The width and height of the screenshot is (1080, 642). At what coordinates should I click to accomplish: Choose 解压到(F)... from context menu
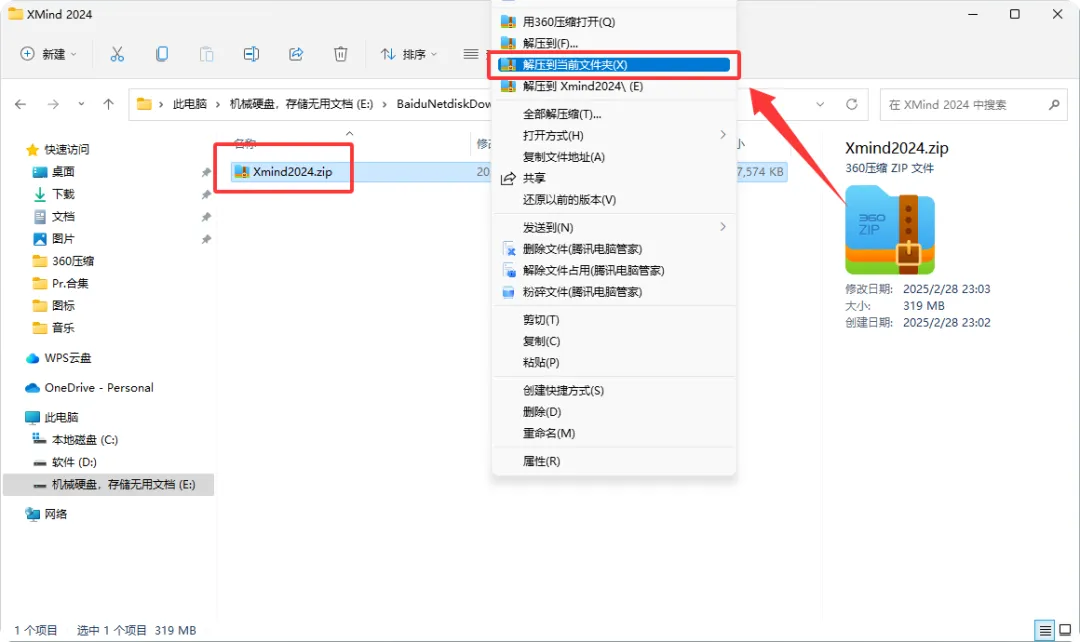tap(614, 43)
